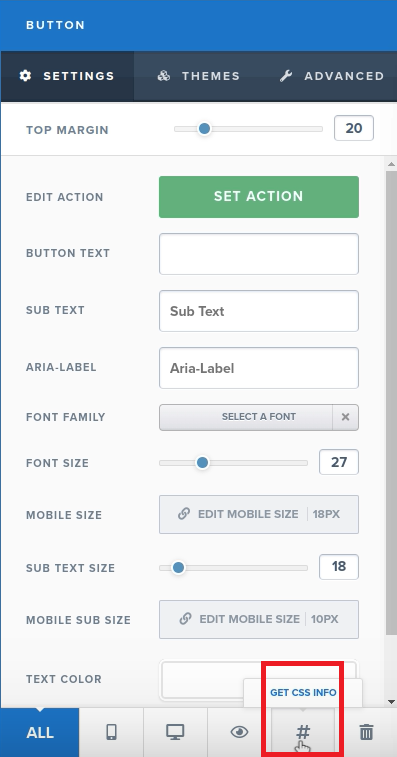Toggle the eye visibility icon
This screenshot has height=757, width=397.
point(239,732)
